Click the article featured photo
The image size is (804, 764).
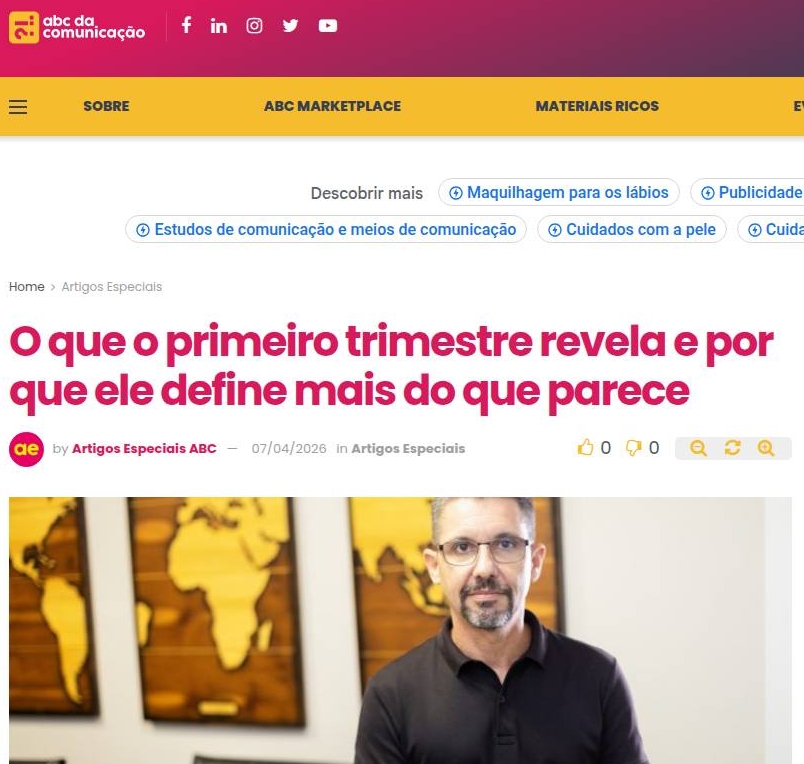(x=400, y=630)
